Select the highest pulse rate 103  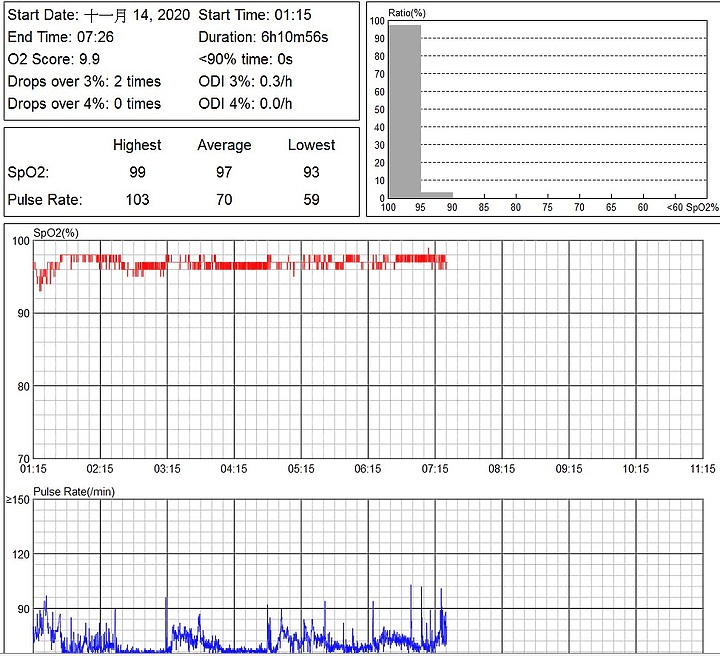137,200
